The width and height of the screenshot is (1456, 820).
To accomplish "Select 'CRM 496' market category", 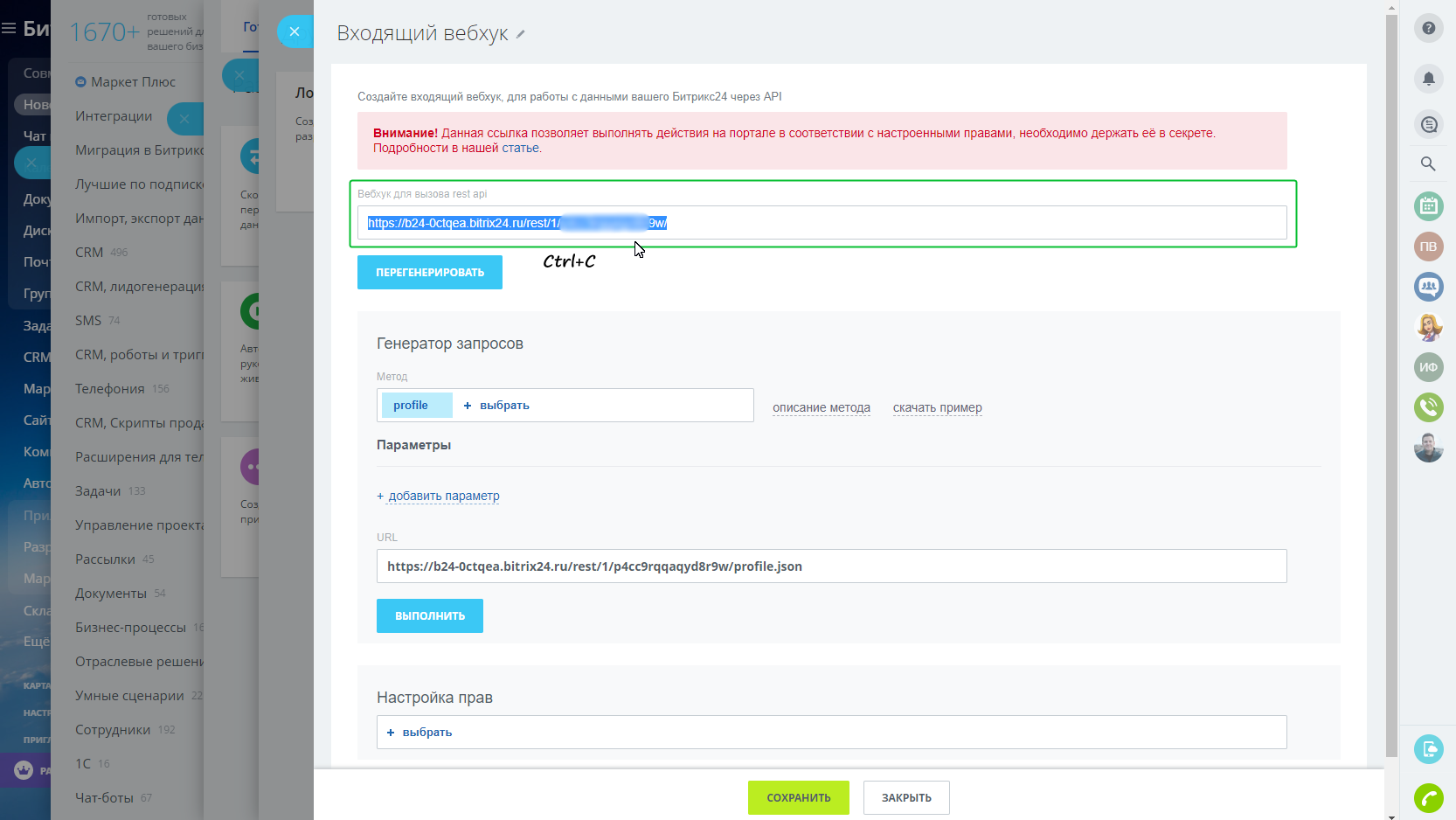I will click(x=101, y=252).
